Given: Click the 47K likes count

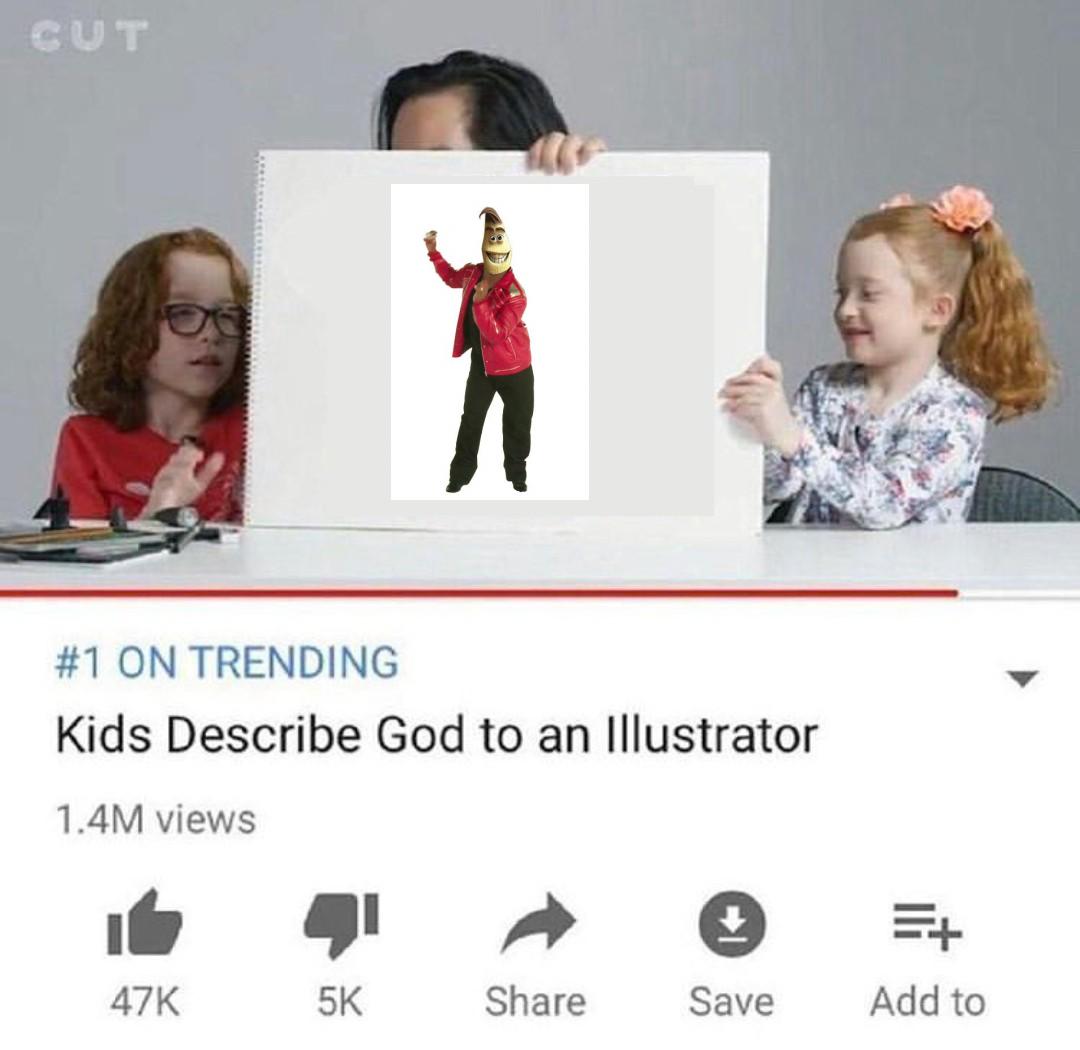Looking at the screenshot, I should tap(145, 1001).
